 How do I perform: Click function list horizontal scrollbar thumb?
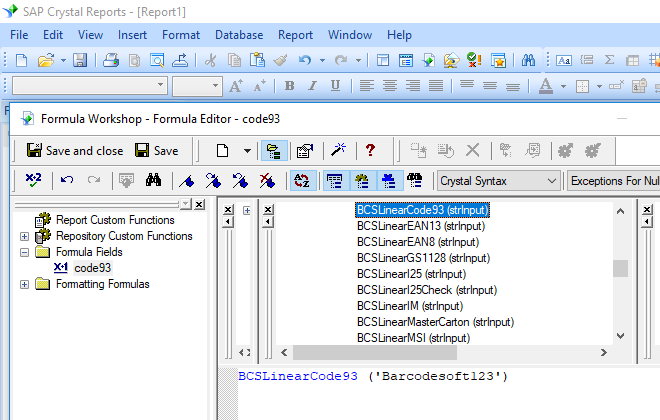(x=375, y=352)
